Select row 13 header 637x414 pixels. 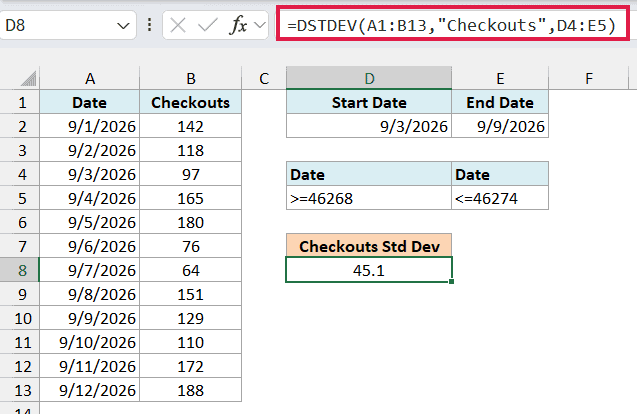[x=20, y=390]
